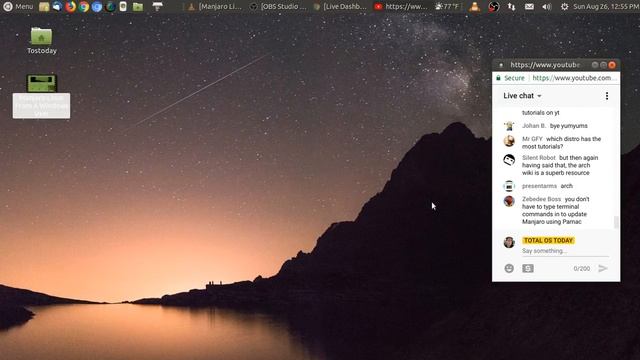Click the dark globe launcher icon in the panel
Viewport: 640px width, 360px height.
(x=110, y=7)
